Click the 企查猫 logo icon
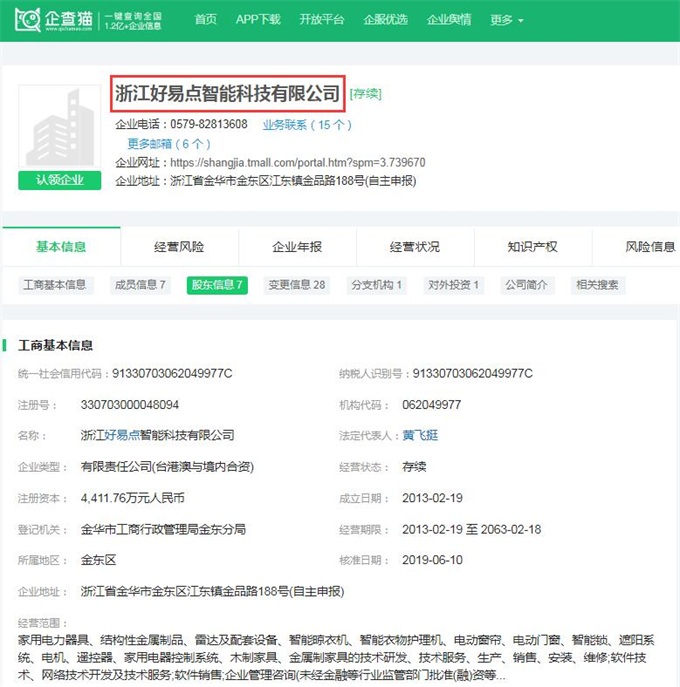This screenshot has width=680, height=687. point(28,20)
